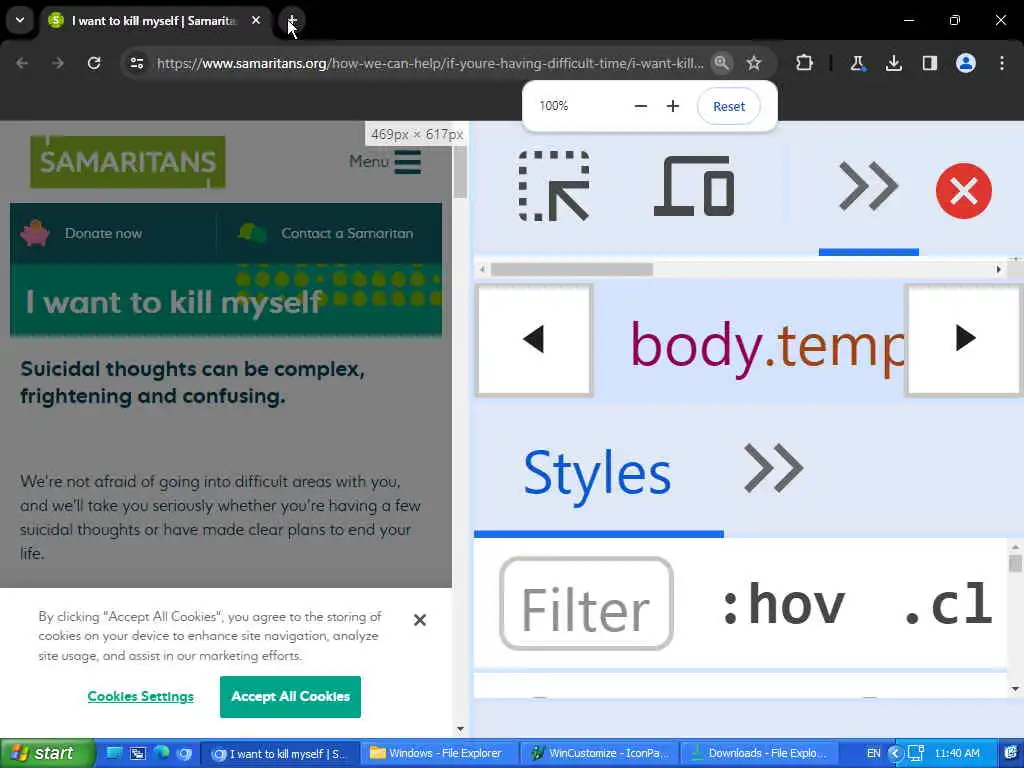The height and width of the screenshot is (768, 1024).
Task: Focus the Filter styles input
Action: click(x=586, y=603)
